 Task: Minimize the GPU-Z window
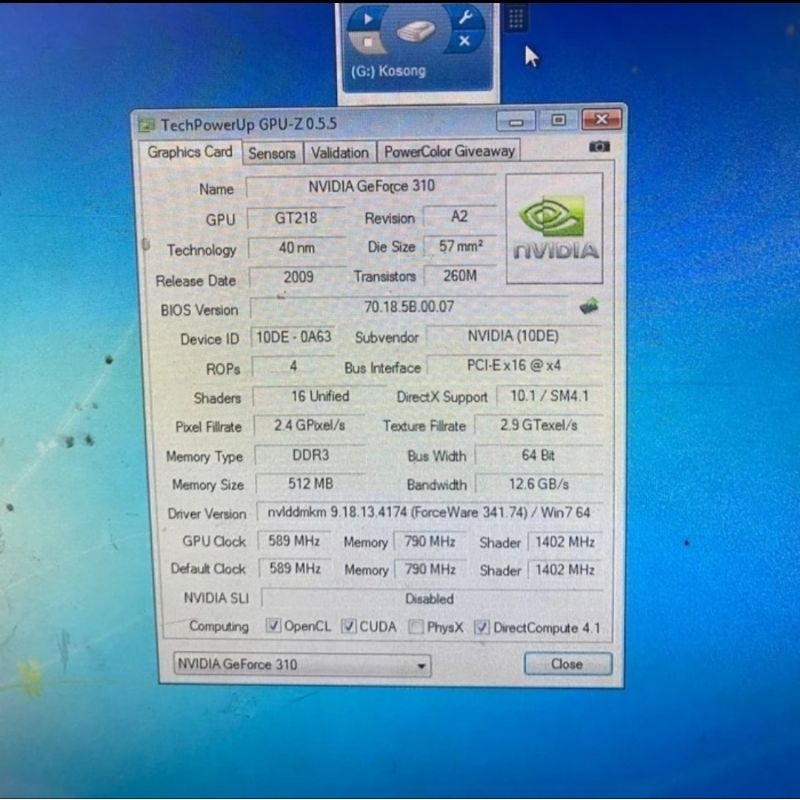[516, 121]
